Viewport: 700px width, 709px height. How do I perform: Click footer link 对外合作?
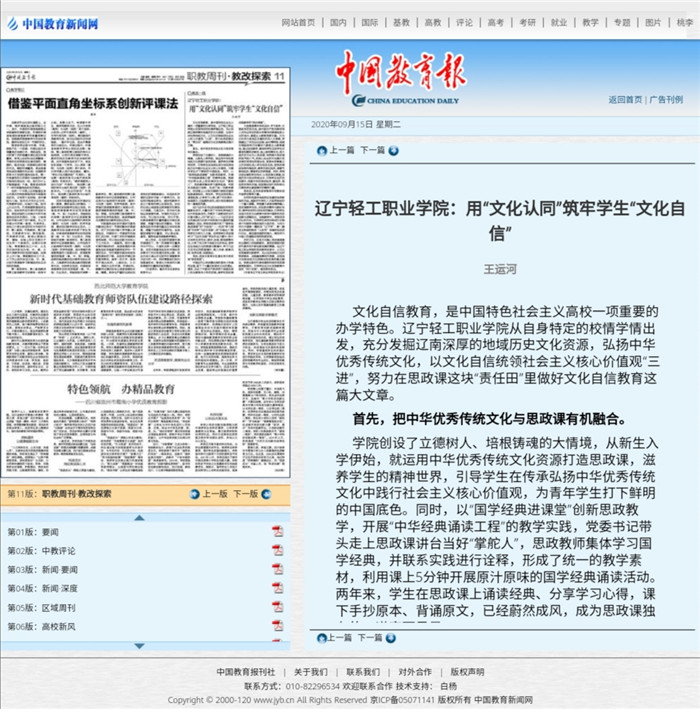tap(415, 672)
